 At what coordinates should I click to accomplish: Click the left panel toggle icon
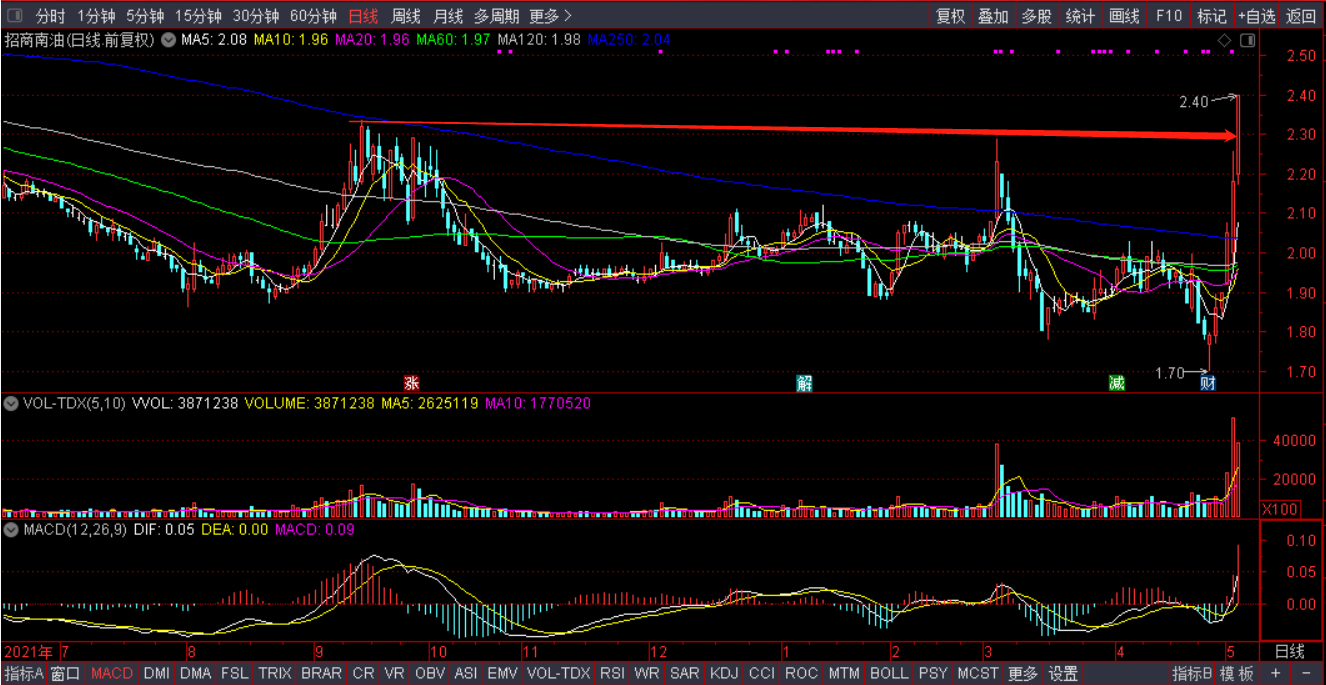pos(14,16)
